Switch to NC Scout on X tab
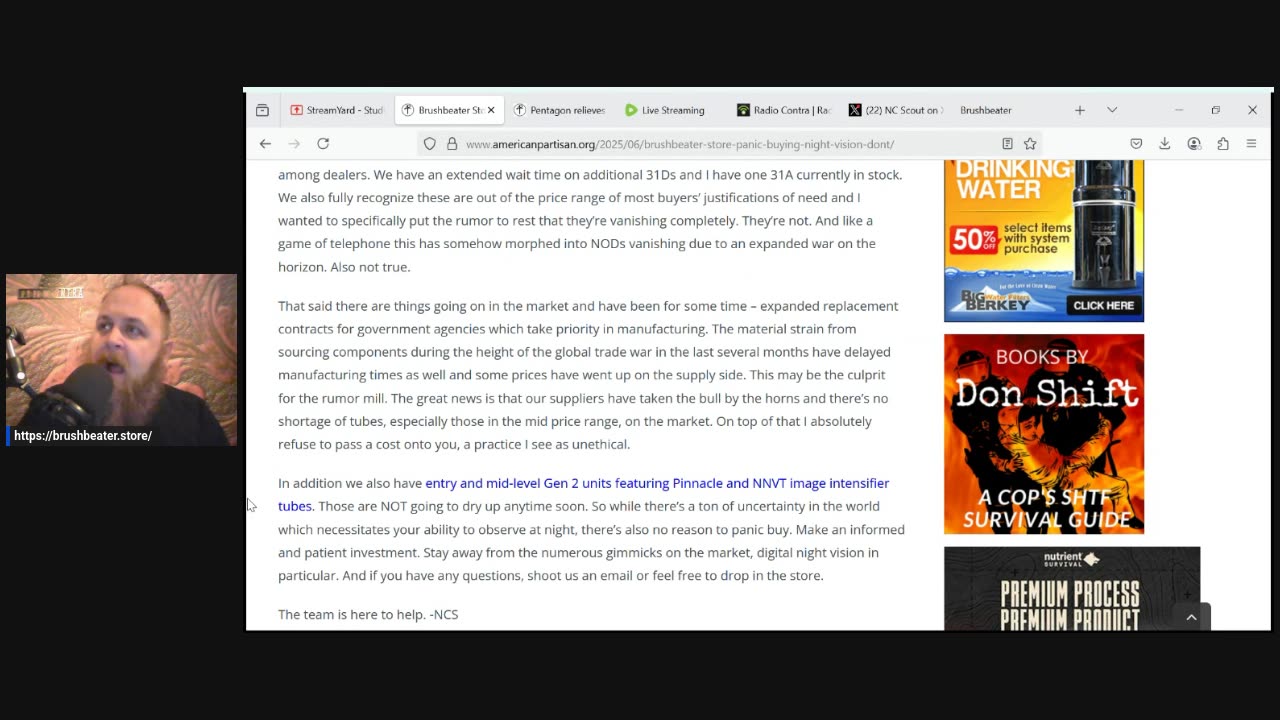Viewport: 1280px width, 720px height. [896, 110]
